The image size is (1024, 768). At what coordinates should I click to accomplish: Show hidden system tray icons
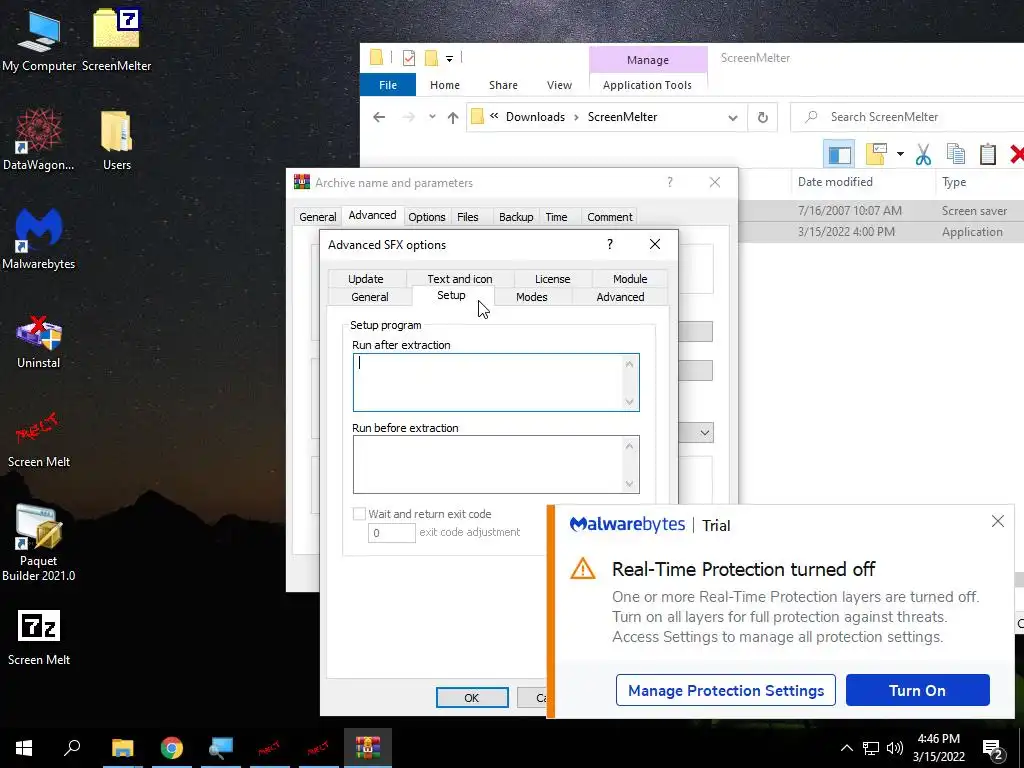[846, 748]
